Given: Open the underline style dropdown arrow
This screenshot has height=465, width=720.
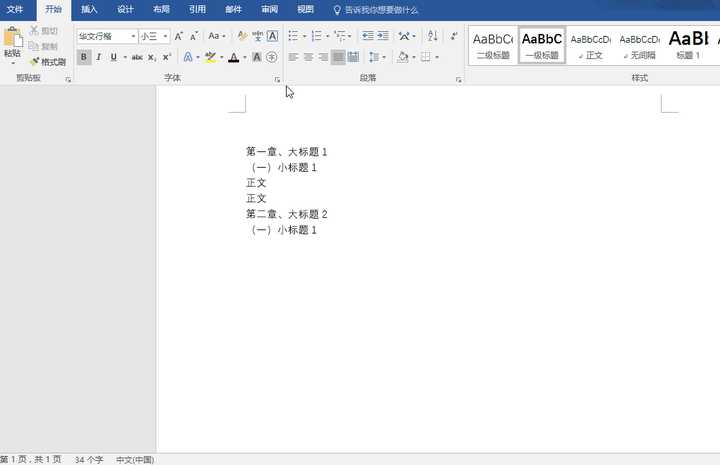Looking at the screenshot, I should click(x=125, y=57).
